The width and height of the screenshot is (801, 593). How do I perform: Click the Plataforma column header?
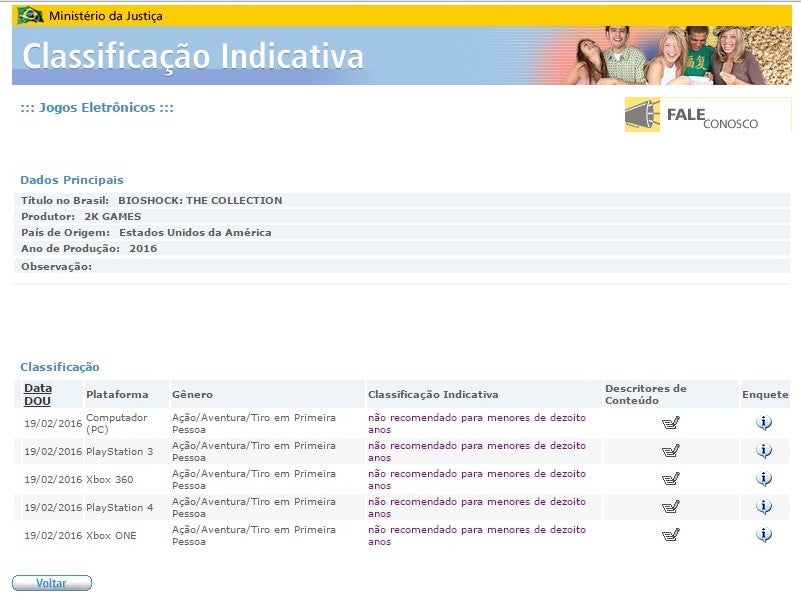117,394
